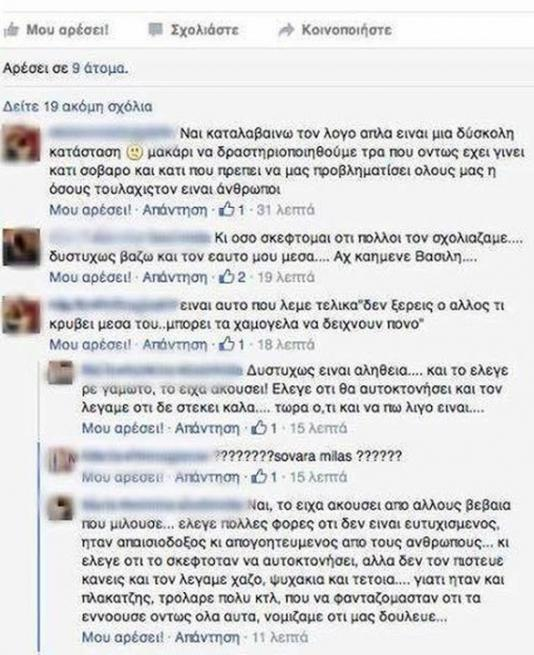Click Απάντηση under the 11 λεπτά comment
Viewport: 534px width, 655px height.
click(x=207, y=637)
